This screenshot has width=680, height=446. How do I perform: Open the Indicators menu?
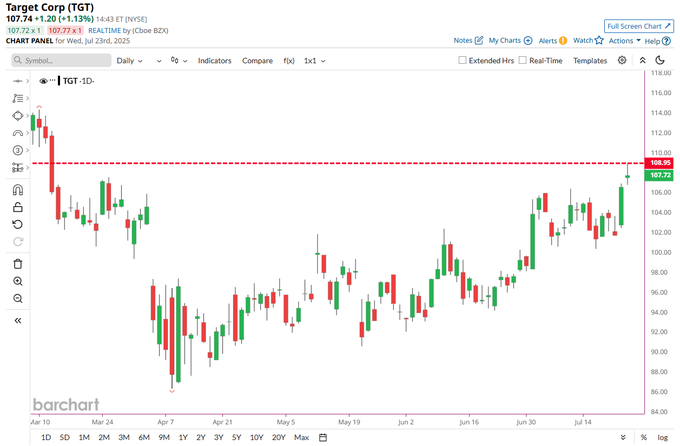[x=215, y=61]
